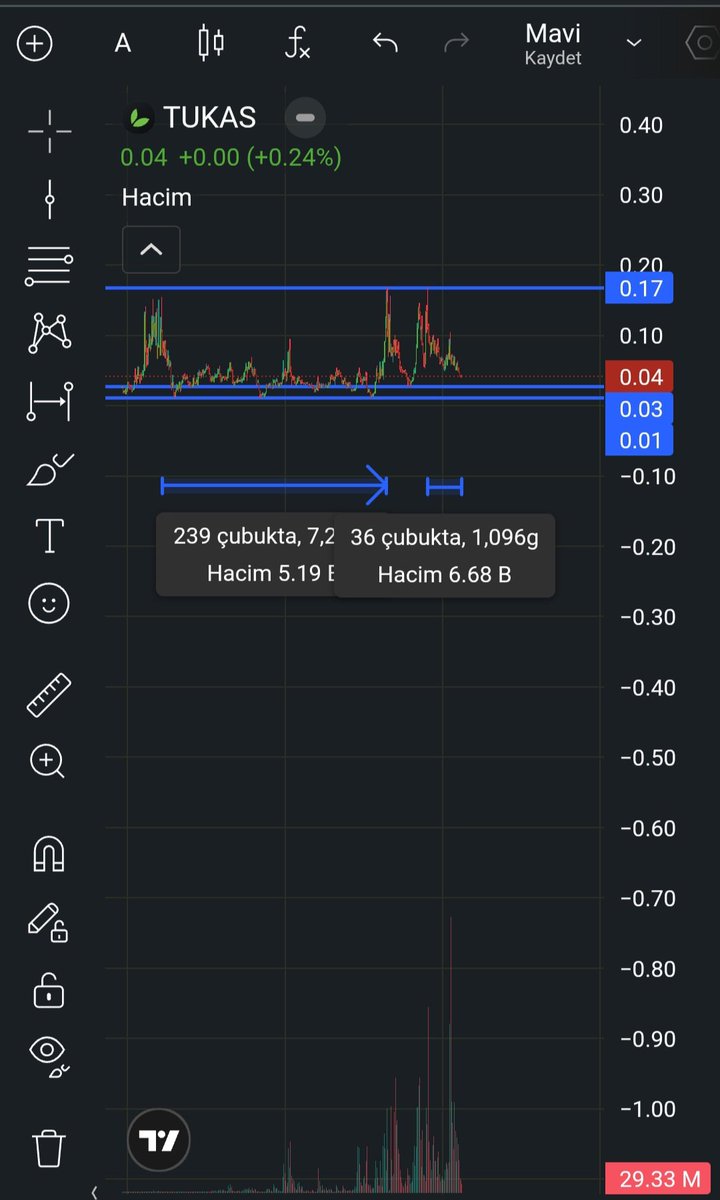
Task: Toggle hide all drawings eye icon
Action: 49,1056
